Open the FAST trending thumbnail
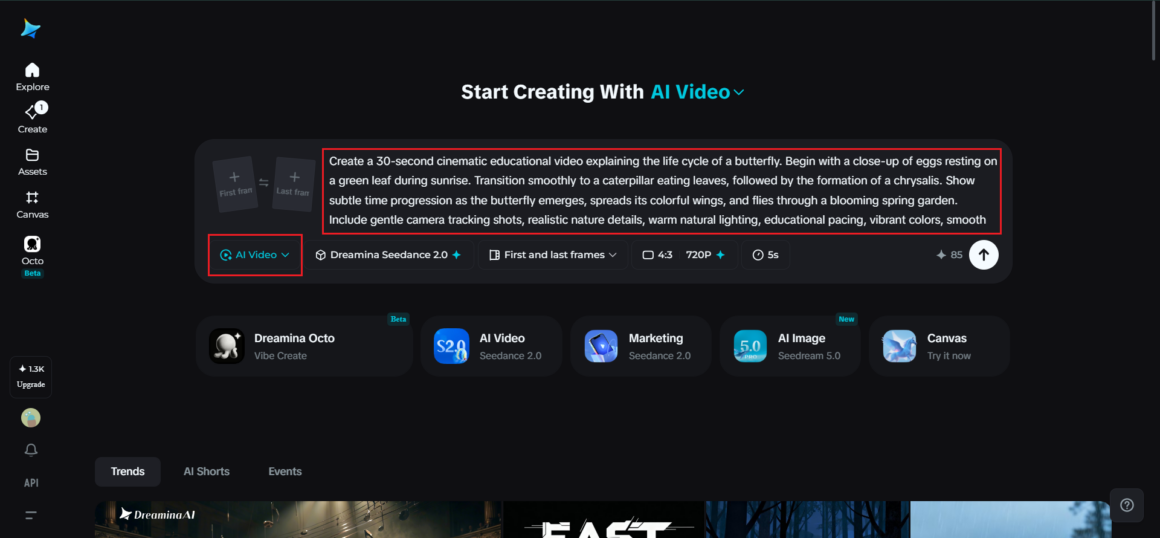Screen dimensions: 1160x538 click(604, 519)
